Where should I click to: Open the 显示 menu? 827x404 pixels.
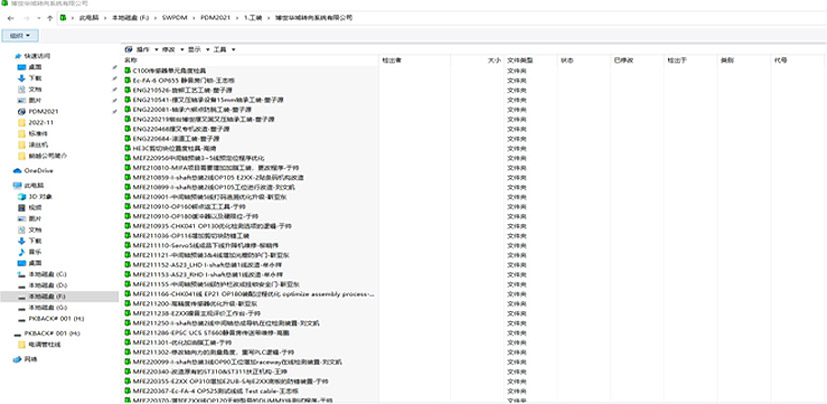tap(193, 48)
